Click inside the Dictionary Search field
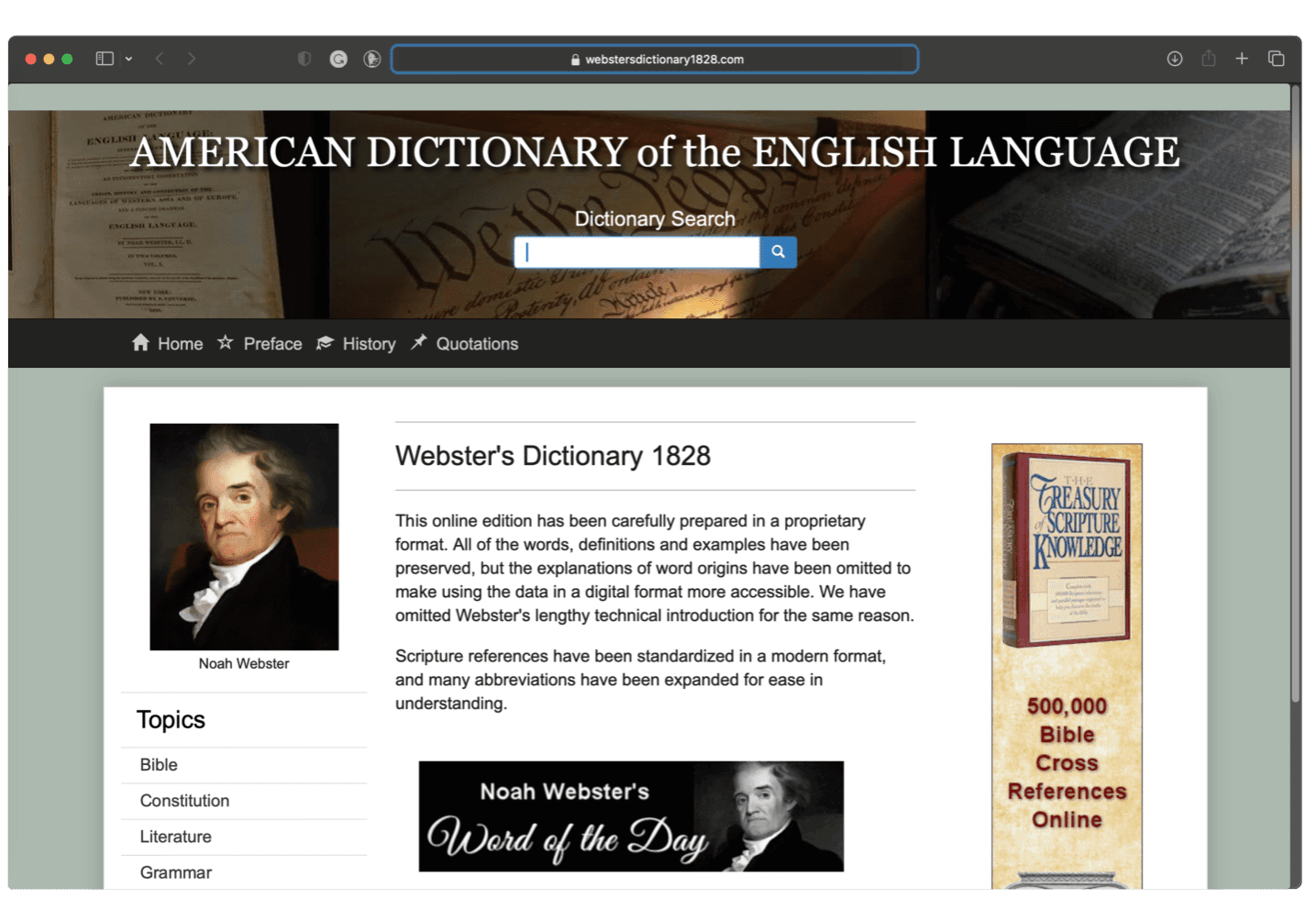Image resolution: width=1316 pixels, height=921 pixels. 637,252
